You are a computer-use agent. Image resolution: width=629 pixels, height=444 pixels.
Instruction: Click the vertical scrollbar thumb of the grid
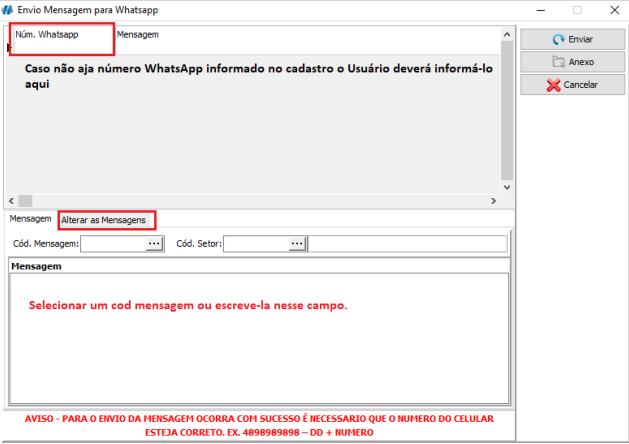[x=507, y=110]
